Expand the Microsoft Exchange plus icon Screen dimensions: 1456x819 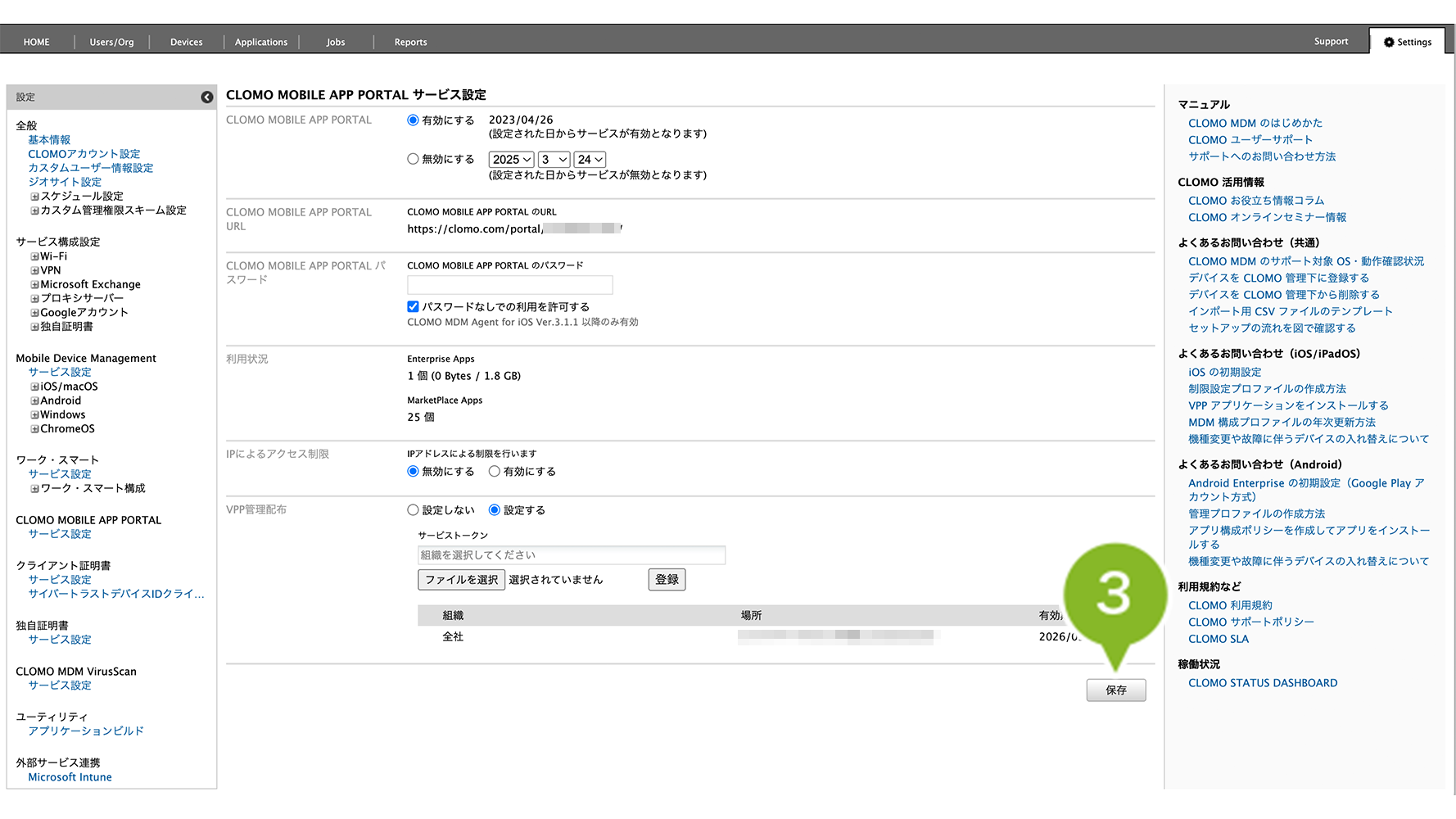[x=35, y=285]
